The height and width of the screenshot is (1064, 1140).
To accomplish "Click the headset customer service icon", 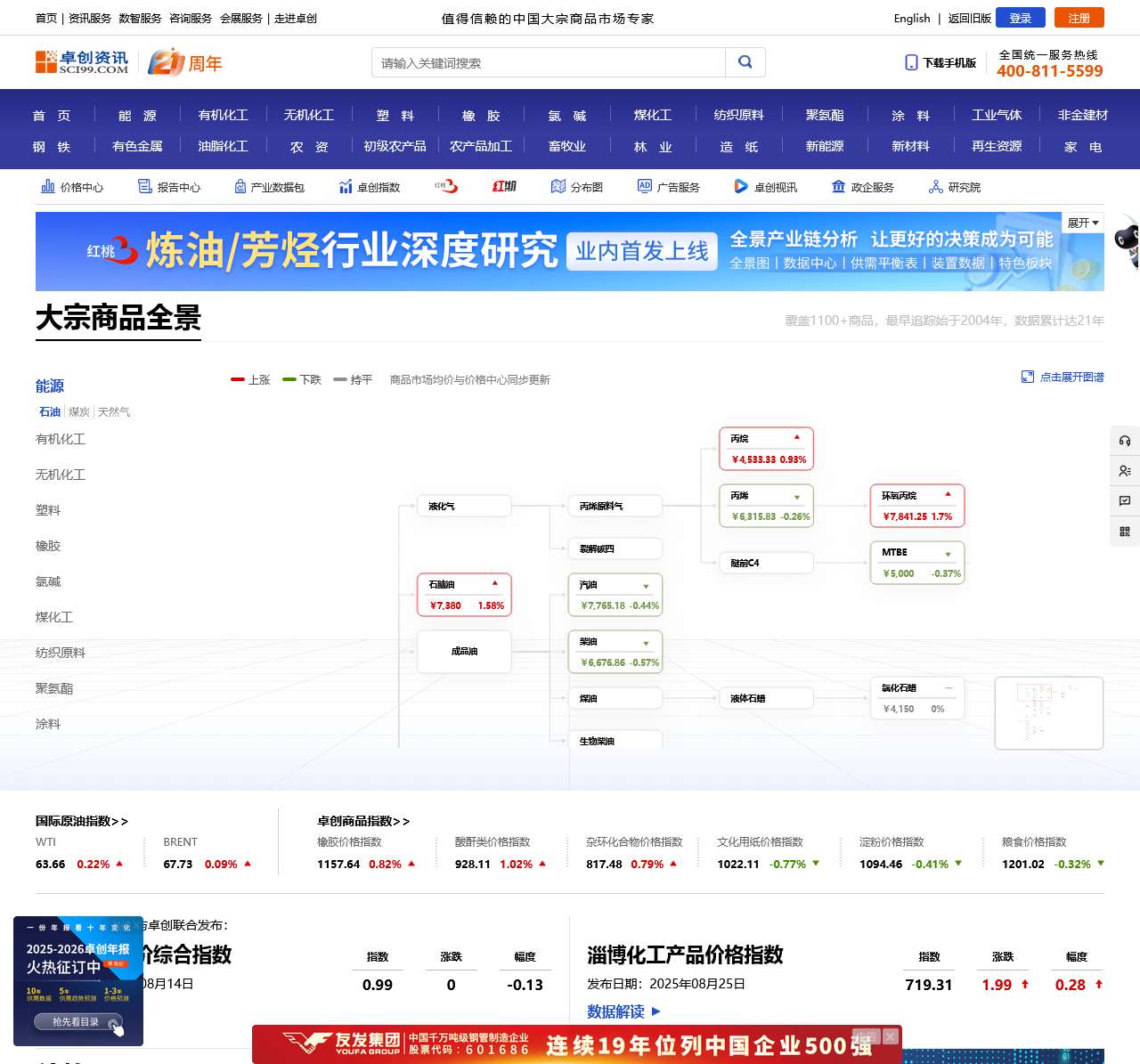I will point(1124,439).
